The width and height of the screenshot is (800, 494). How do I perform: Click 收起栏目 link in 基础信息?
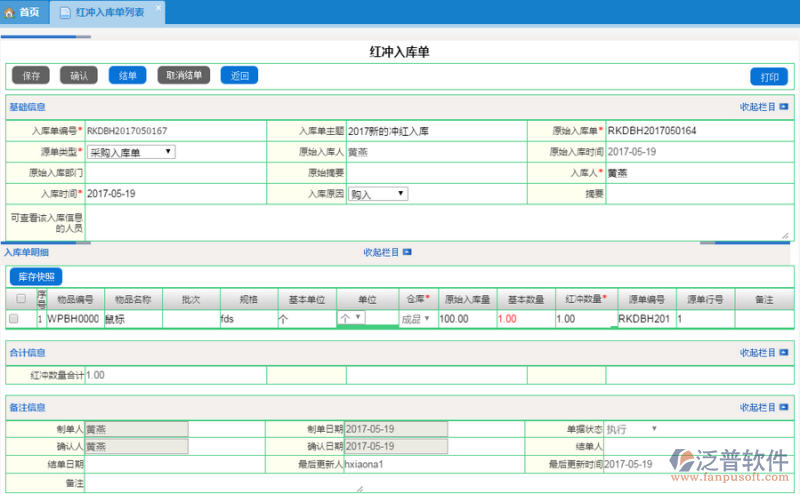[x=758, y=107]
